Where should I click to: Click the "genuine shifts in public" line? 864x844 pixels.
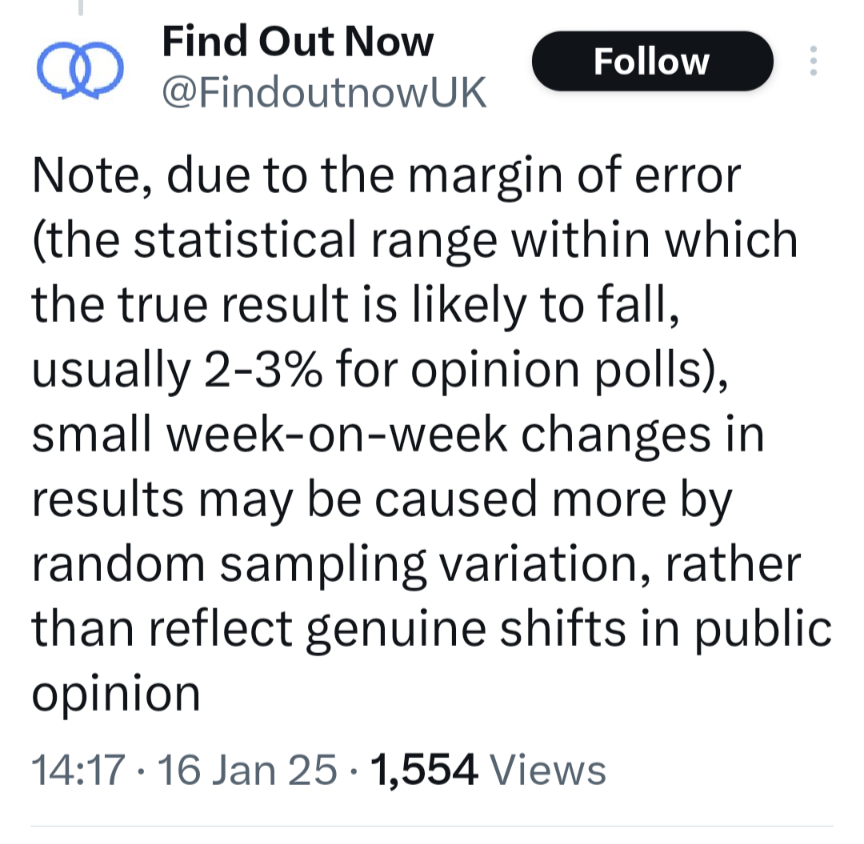pyautogui.click(x=568, y=629)
